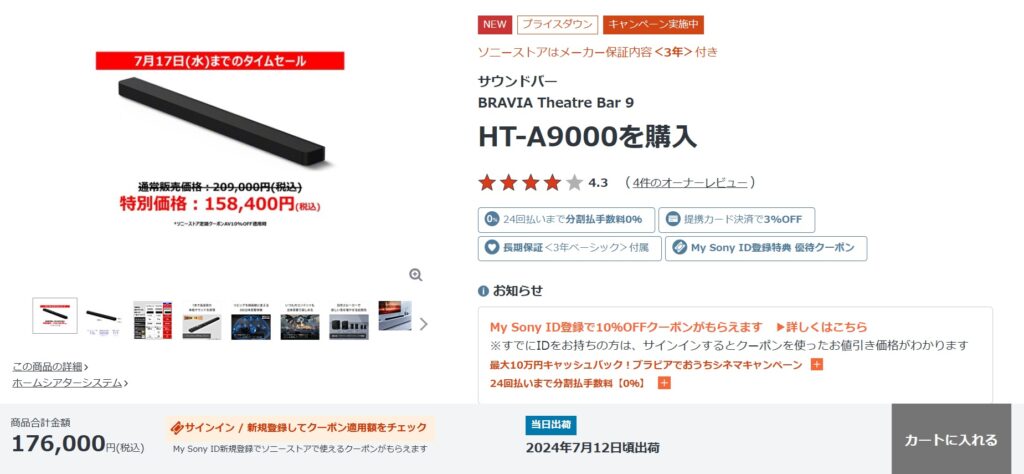
Task: Click 詳しくはこちら coupon details link
Action: (822, 326)
